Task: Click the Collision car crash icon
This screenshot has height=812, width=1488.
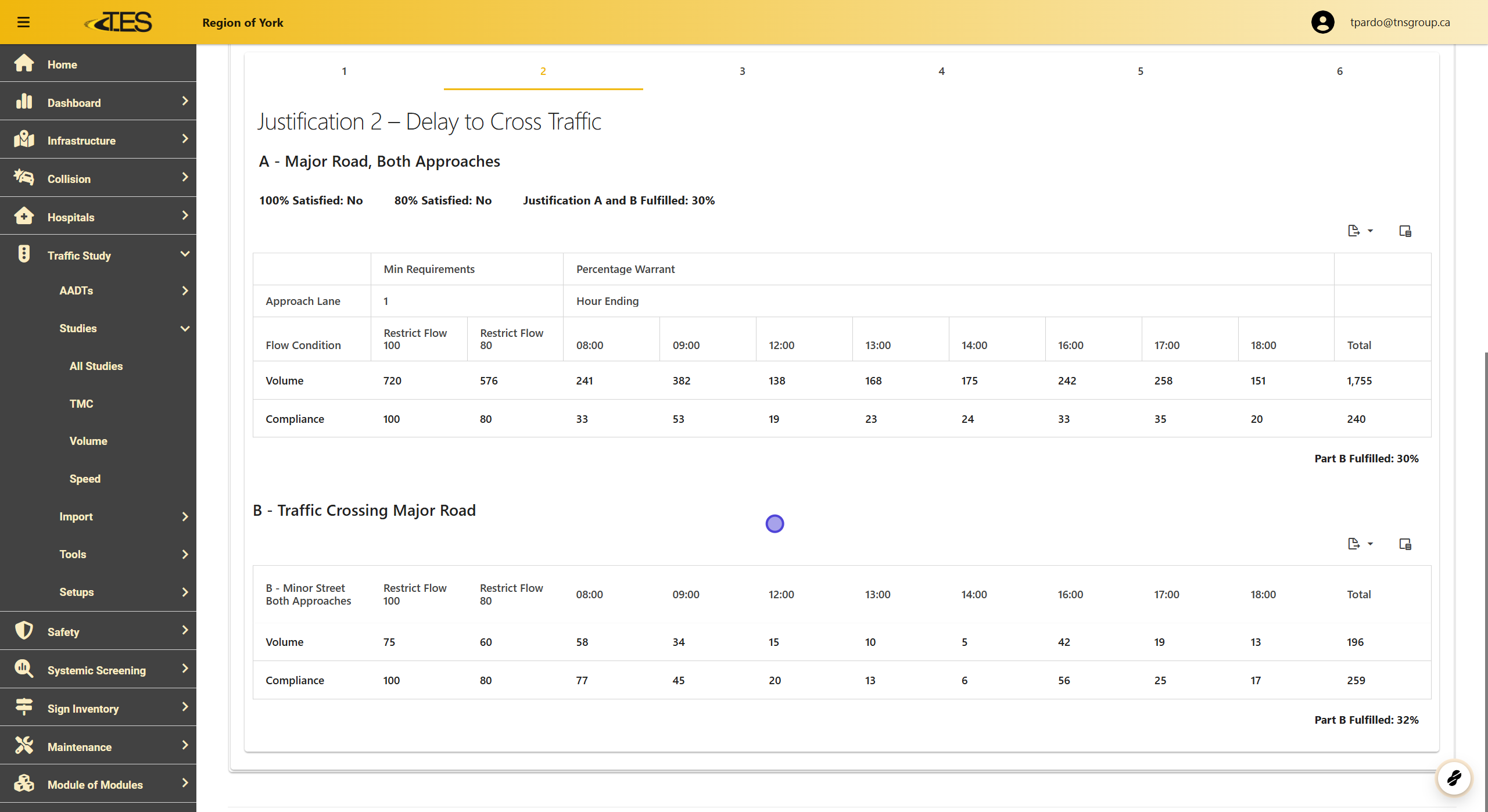Action: 24,178
